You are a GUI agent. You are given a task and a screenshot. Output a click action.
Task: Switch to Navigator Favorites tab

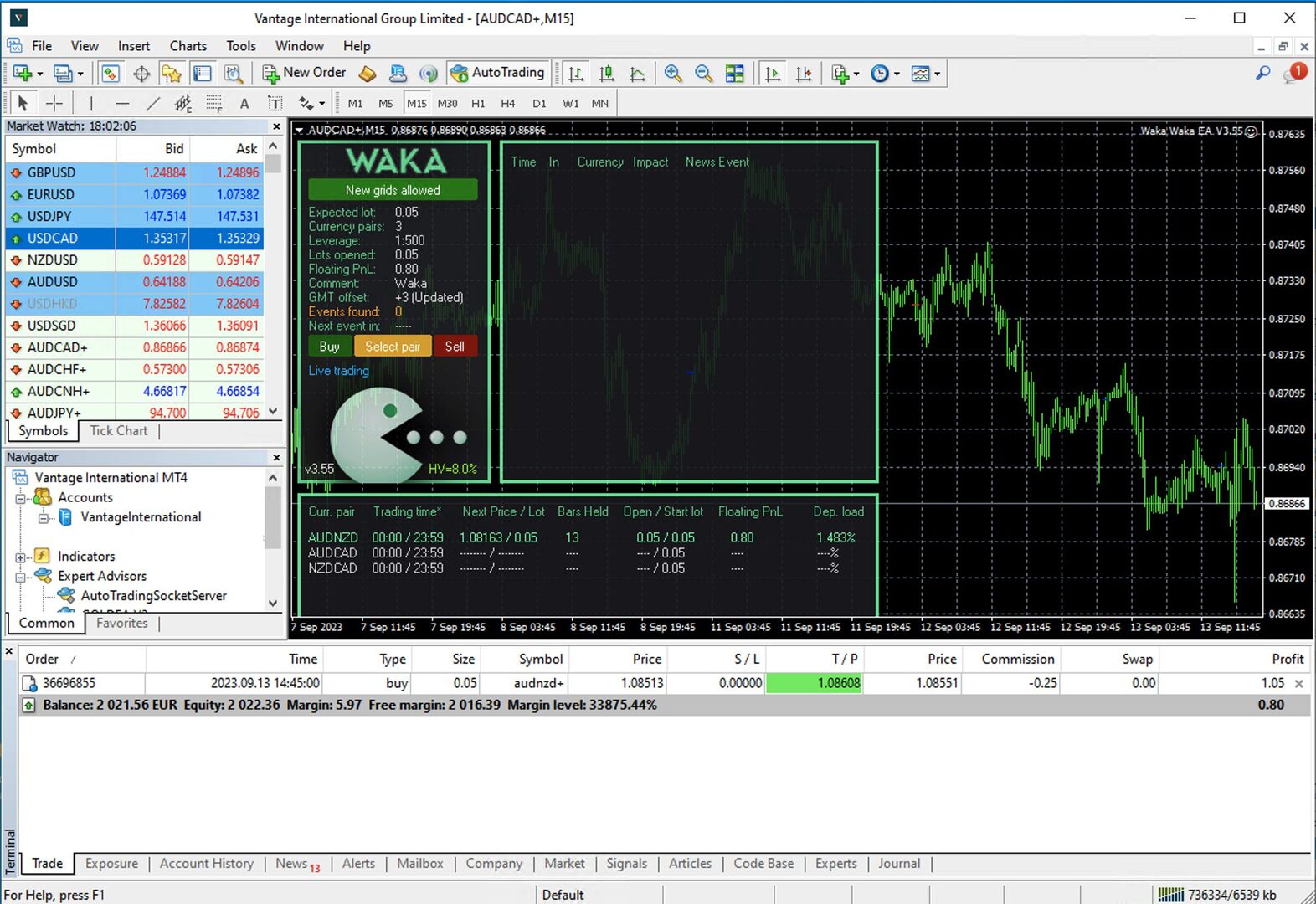click(x=122, y=624)
